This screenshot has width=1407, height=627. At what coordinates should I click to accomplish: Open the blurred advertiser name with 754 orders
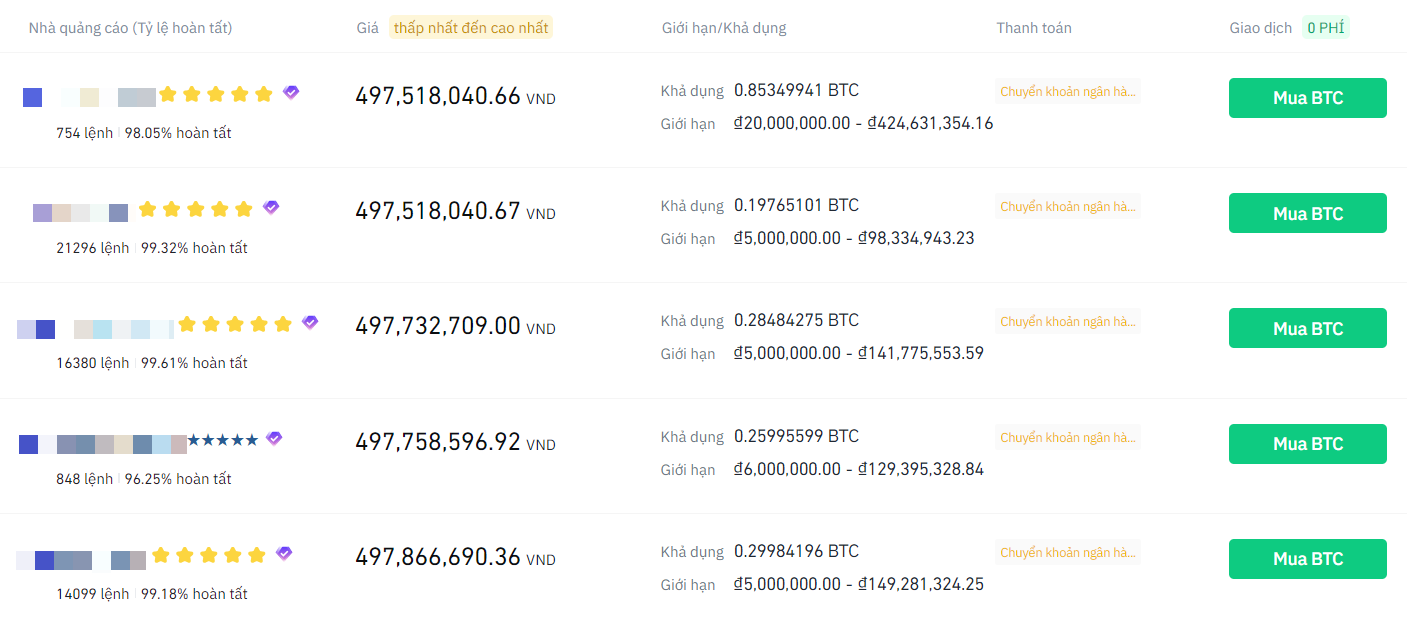(89, 97)
